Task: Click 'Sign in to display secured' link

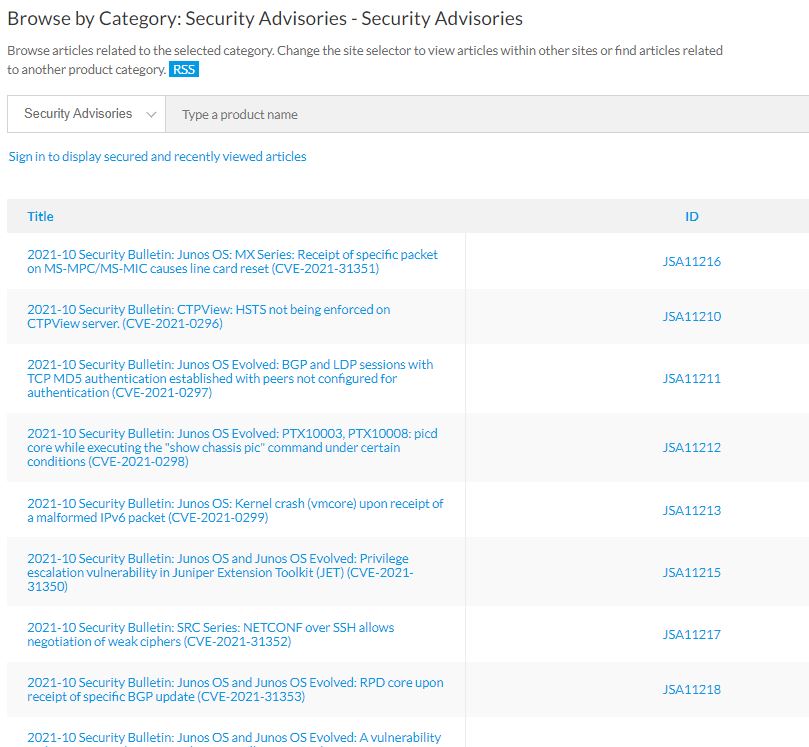Action: coord(157,156)
